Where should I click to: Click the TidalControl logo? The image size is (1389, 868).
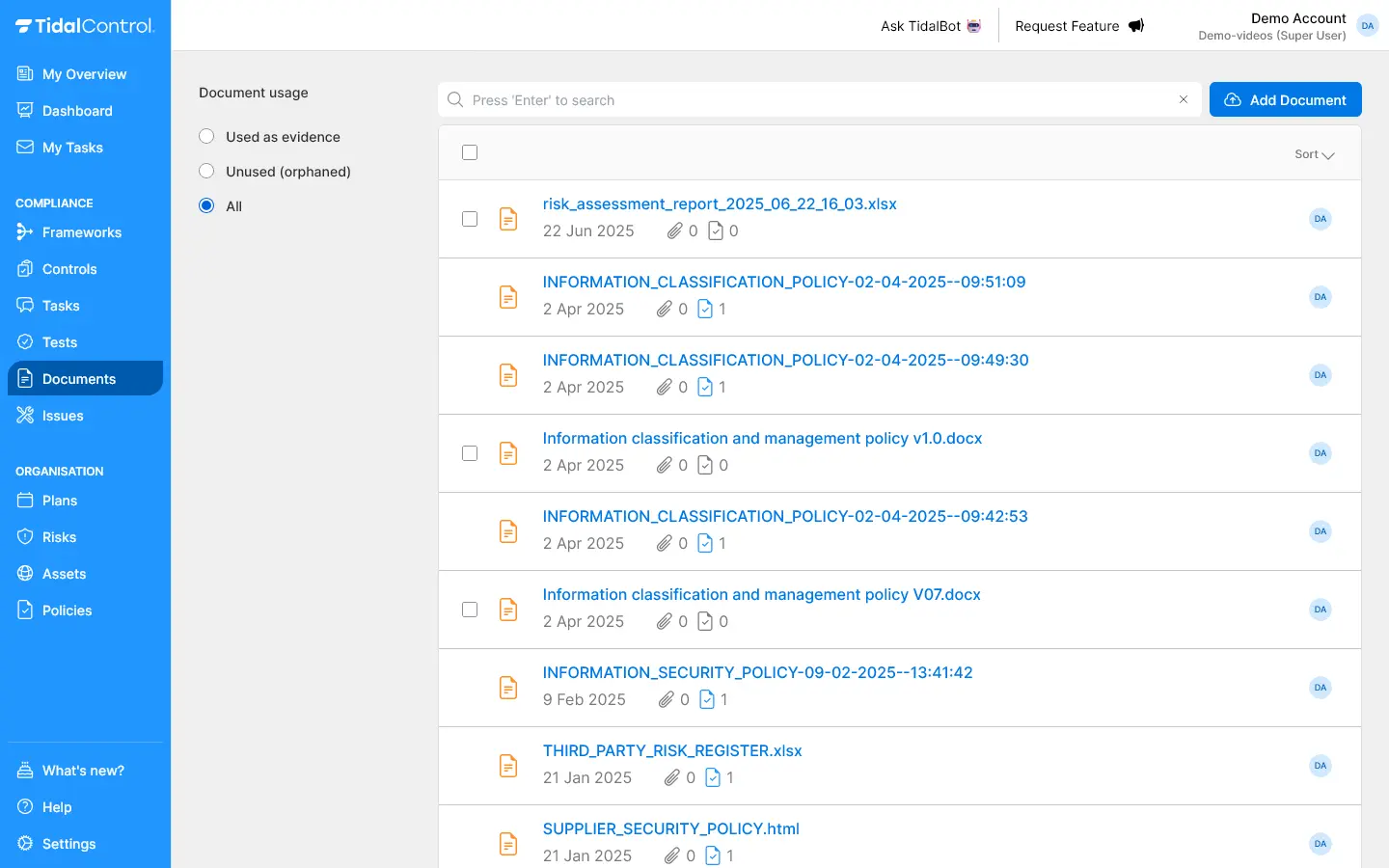tap(85, 26)
